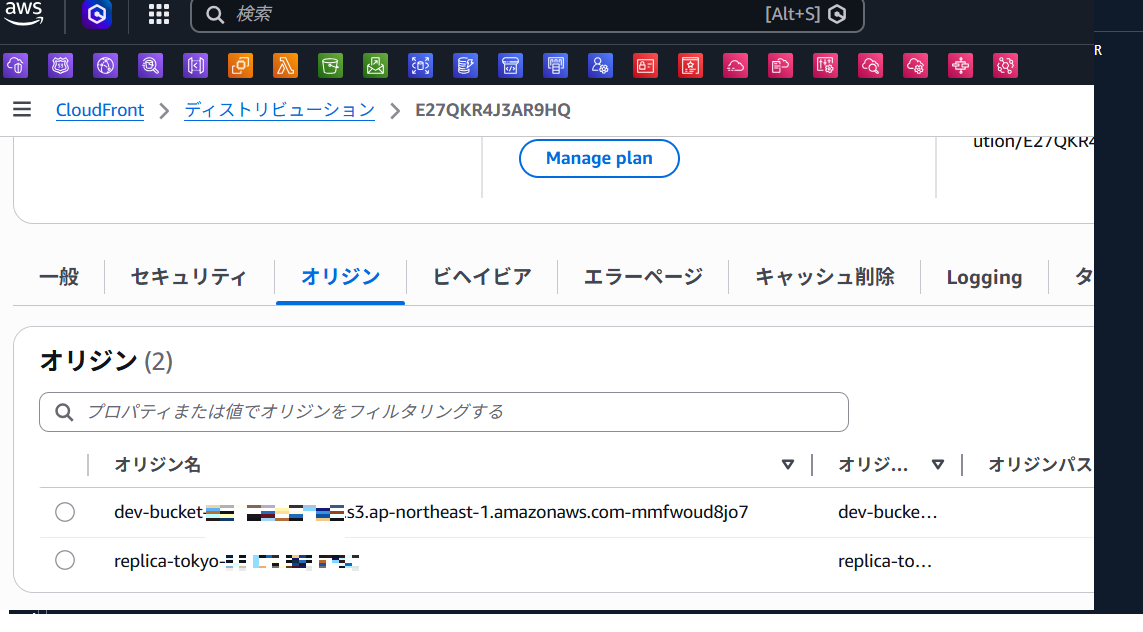Image resolution: width=1143 pixels, height=632 pixels.
Task: Click the pink cloud with gear icon
Action: (x=915, y=65)
